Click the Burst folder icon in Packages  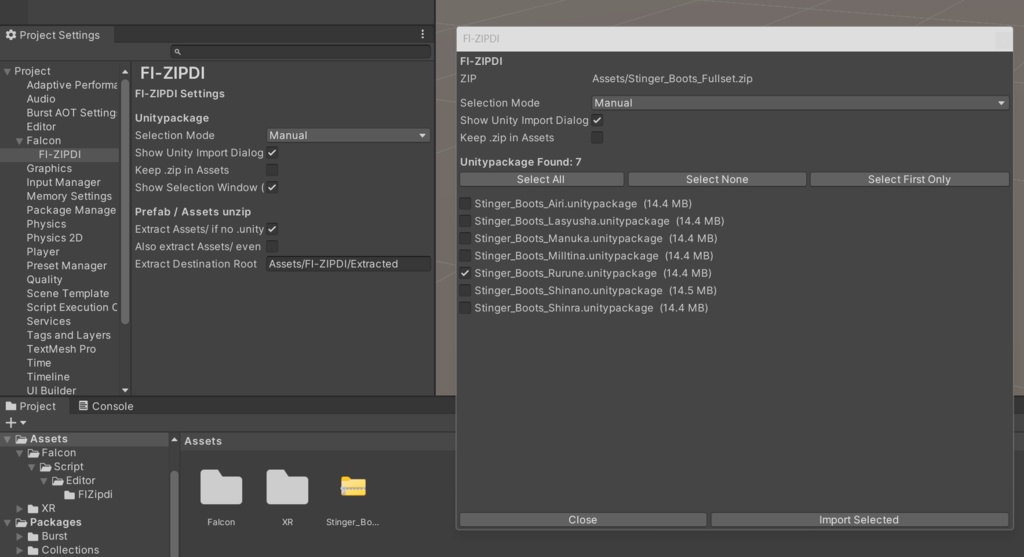[33, 536]
